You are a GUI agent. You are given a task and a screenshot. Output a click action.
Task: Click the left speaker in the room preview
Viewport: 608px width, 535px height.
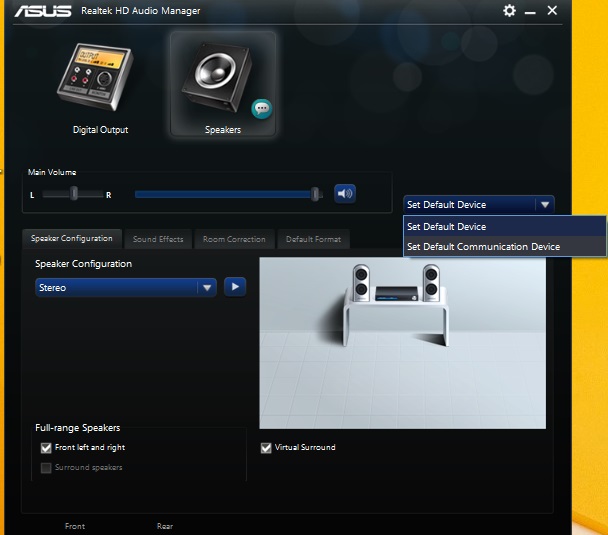(x=361, y=282)
